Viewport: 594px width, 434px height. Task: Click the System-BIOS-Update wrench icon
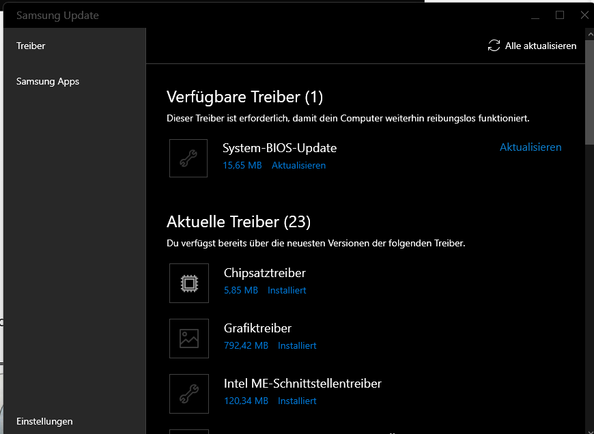pyautogui.click(x=188, y=158)
